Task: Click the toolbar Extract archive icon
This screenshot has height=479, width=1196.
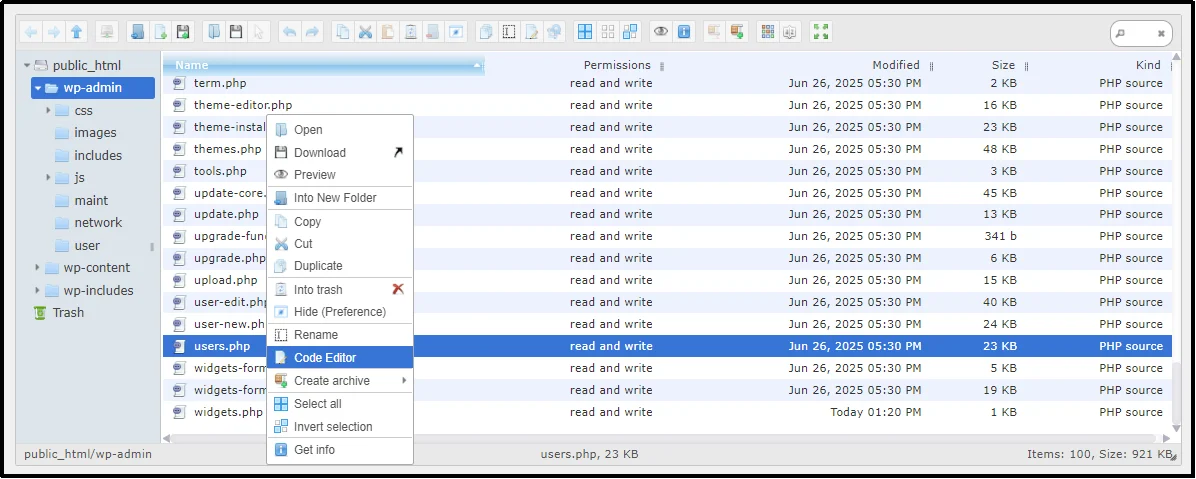Action: (714, 31)
